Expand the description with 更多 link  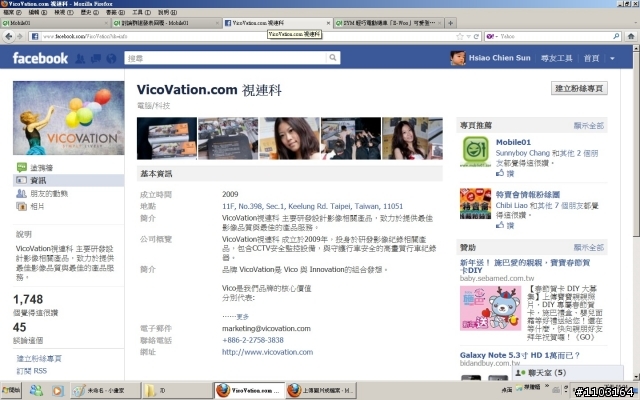coord(242,317)
